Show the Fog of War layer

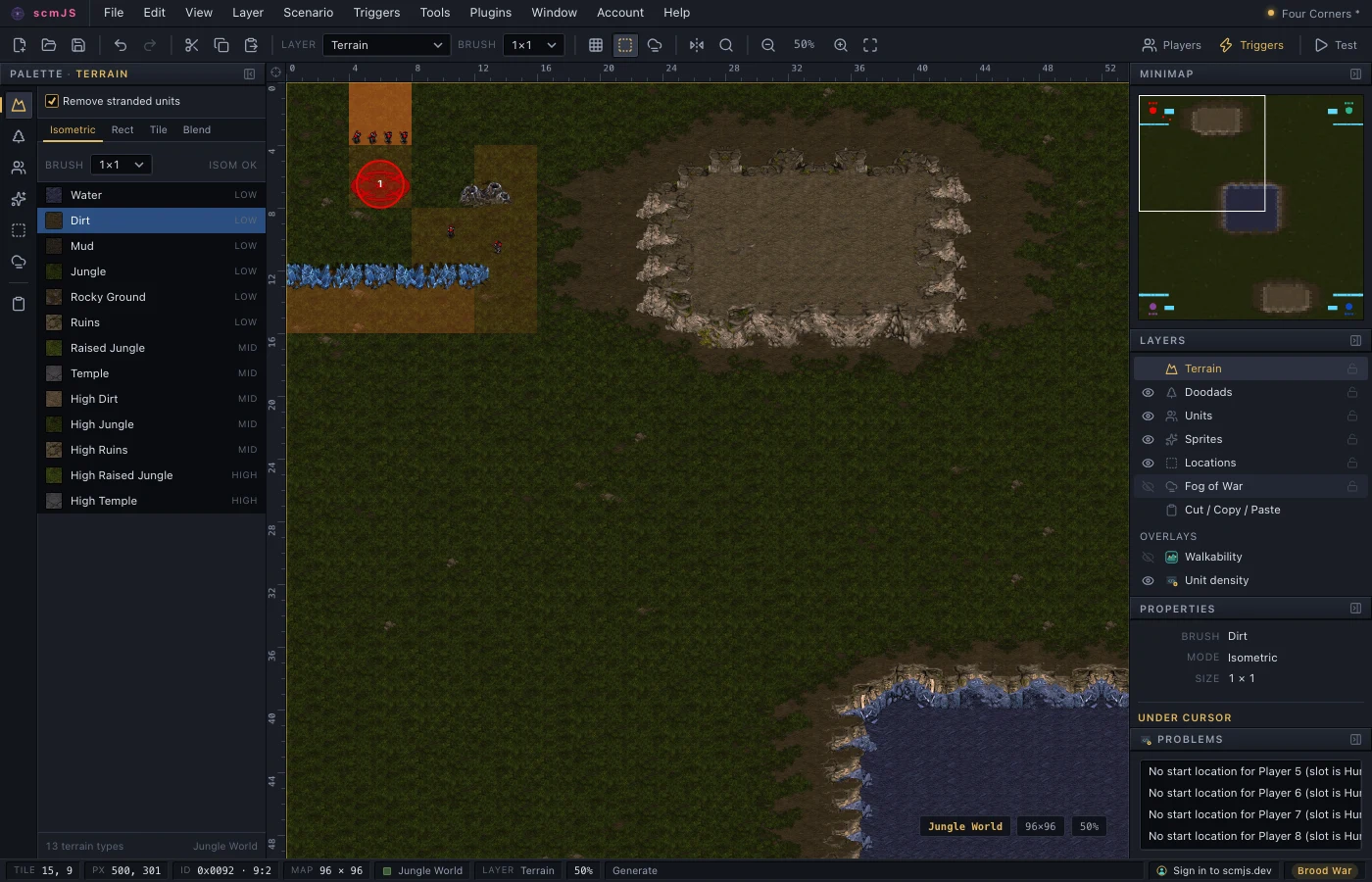(1148, 486)
